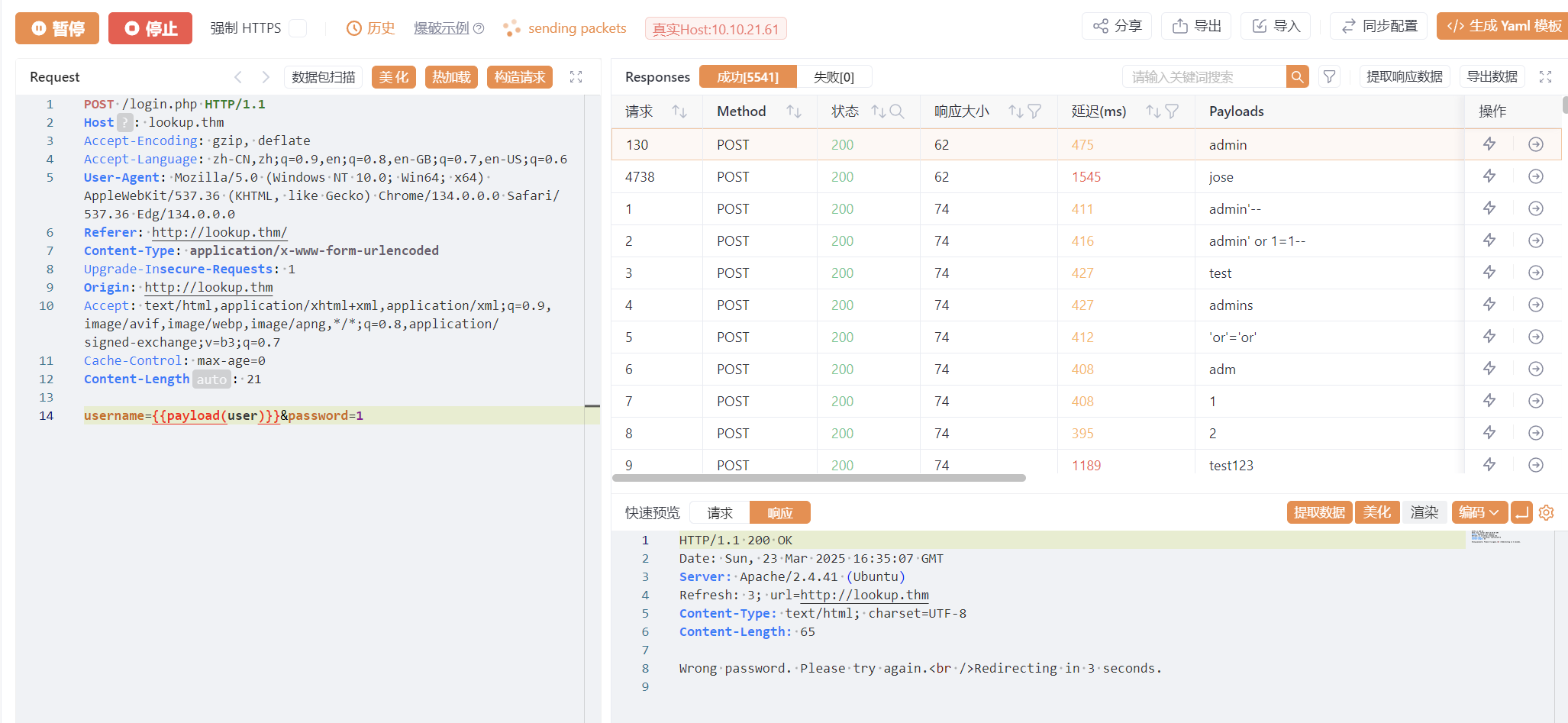Sort by the 请求 column arrows
This screenshot has width=1568, height=723.
[x=679, y=111]
